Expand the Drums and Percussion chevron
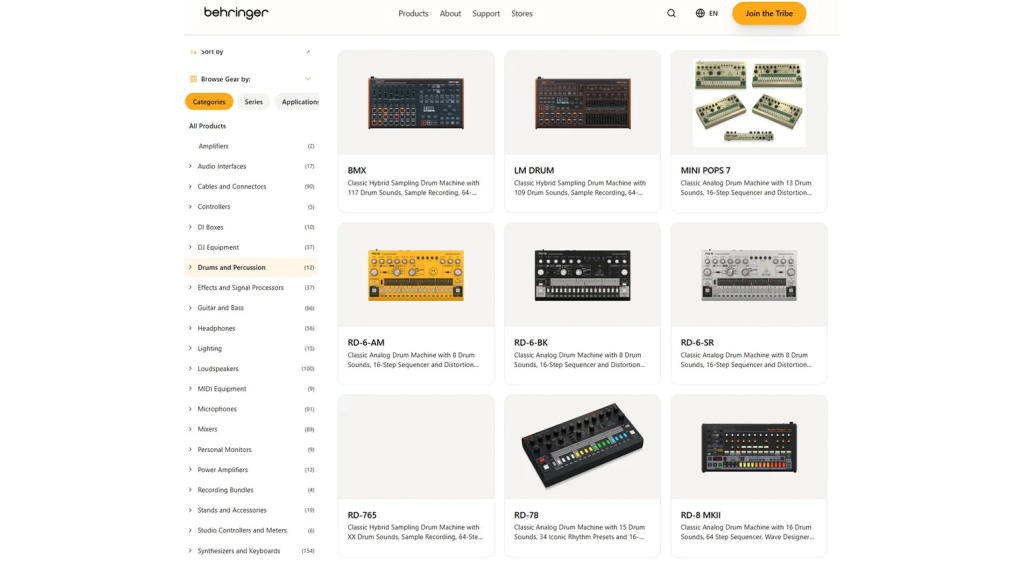 pyautogui.click(x=190, y=267)
